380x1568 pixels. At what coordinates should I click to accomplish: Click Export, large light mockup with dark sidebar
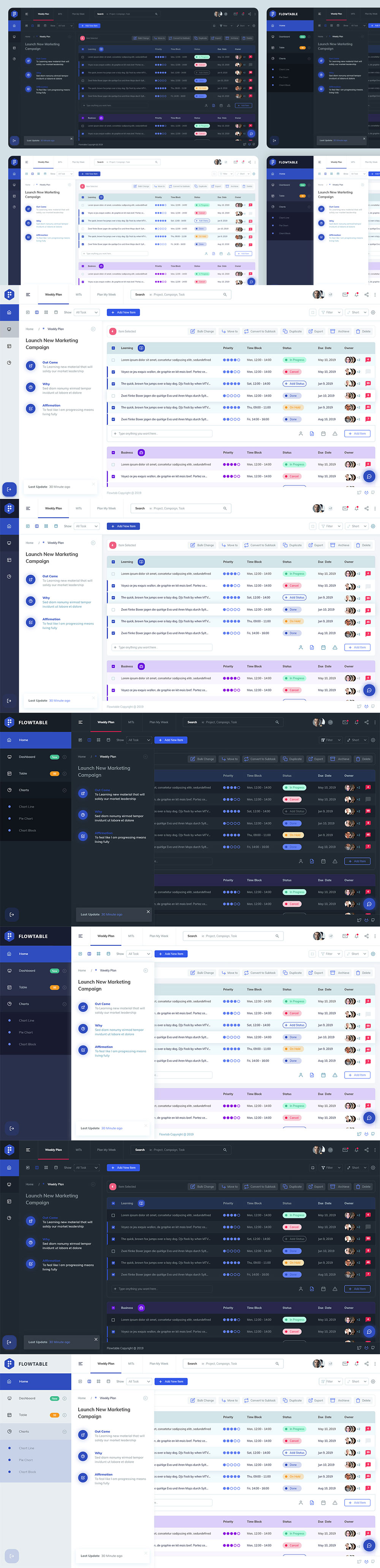coord(315,973)
